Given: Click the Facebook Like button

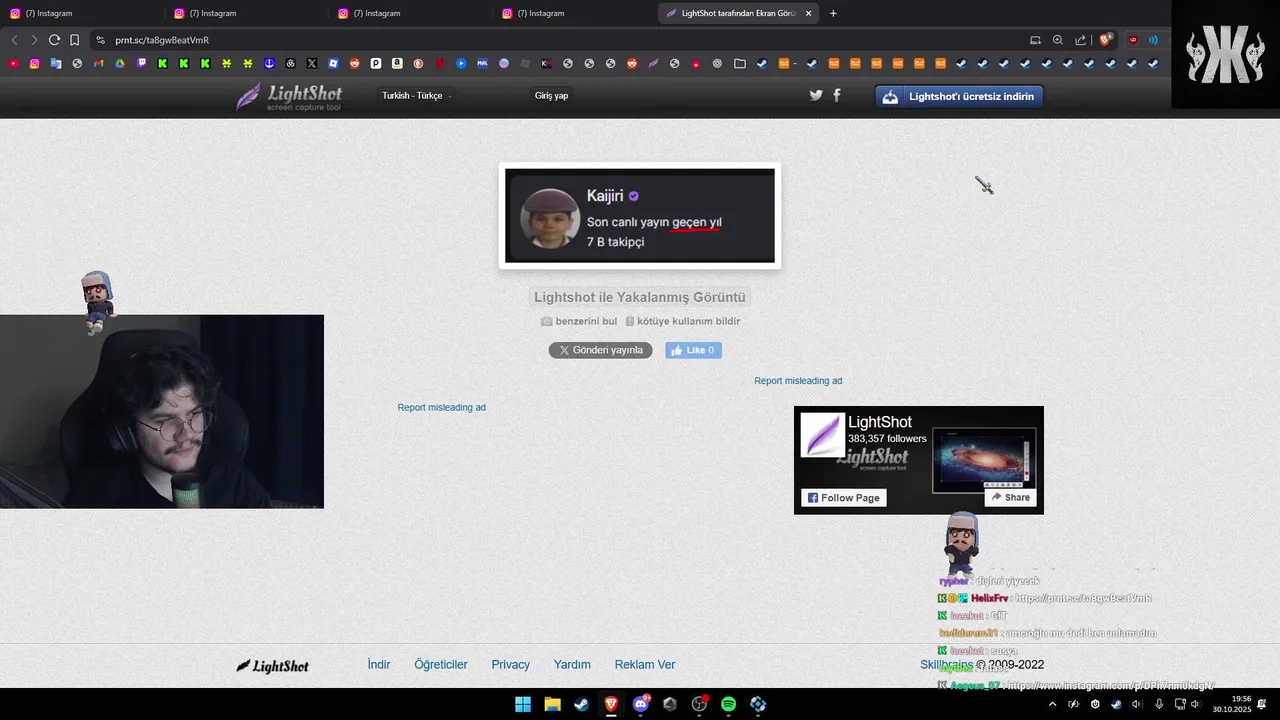Looking at the screenshot, I should 693,350.
